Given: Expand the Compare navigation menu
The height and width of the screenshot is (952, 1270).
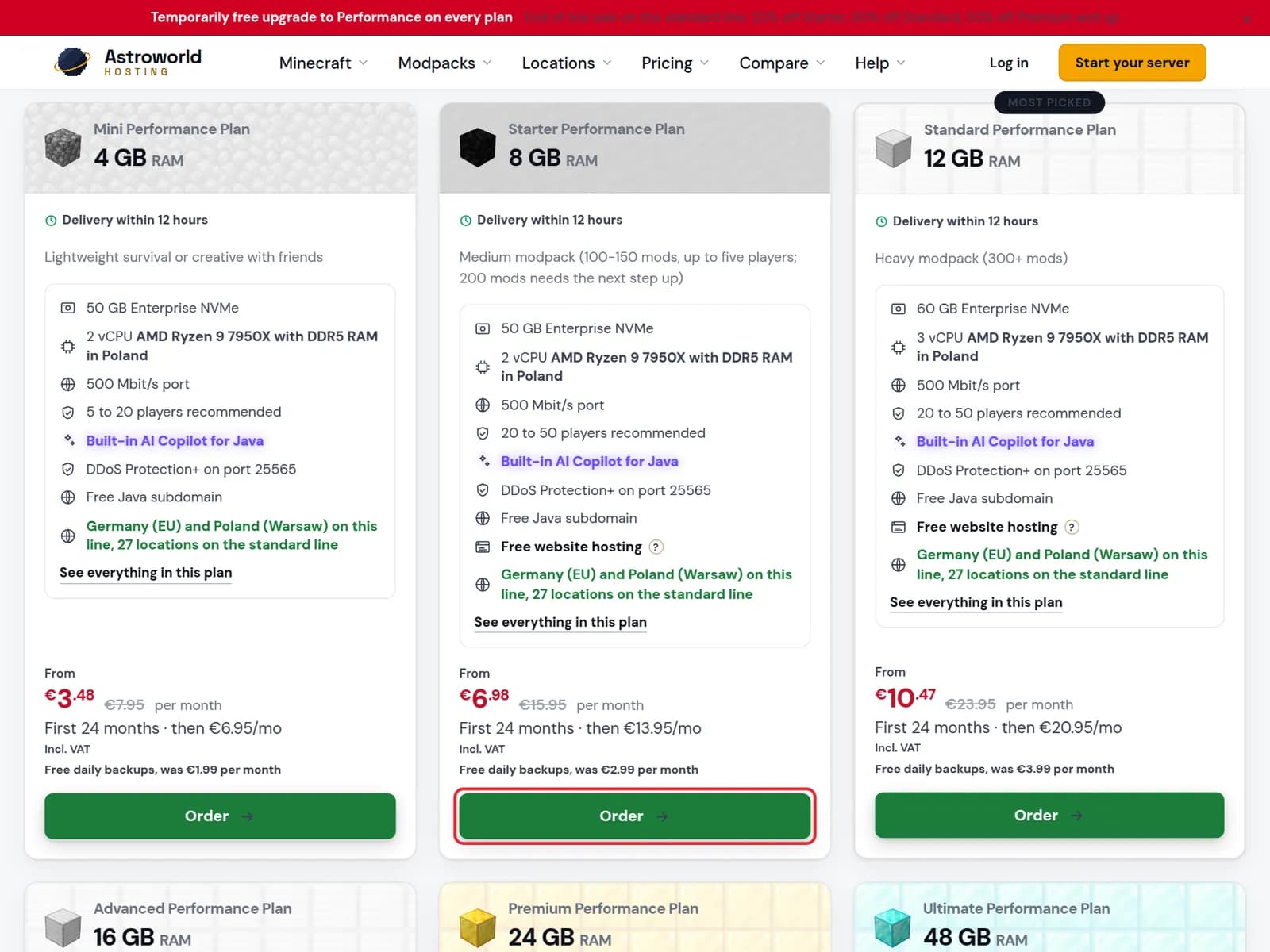Looking at the screenshot, I should [782, 63].
